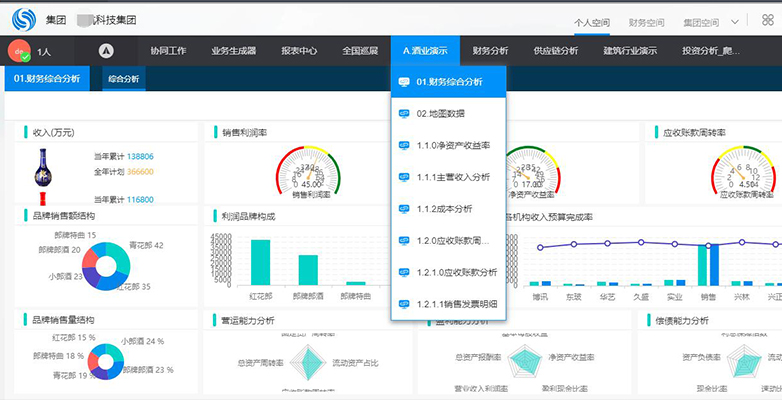Open the four-square apps grid icon
This screenshot has height=400, width=782.
pyautogui.click(x=768, y=20)
